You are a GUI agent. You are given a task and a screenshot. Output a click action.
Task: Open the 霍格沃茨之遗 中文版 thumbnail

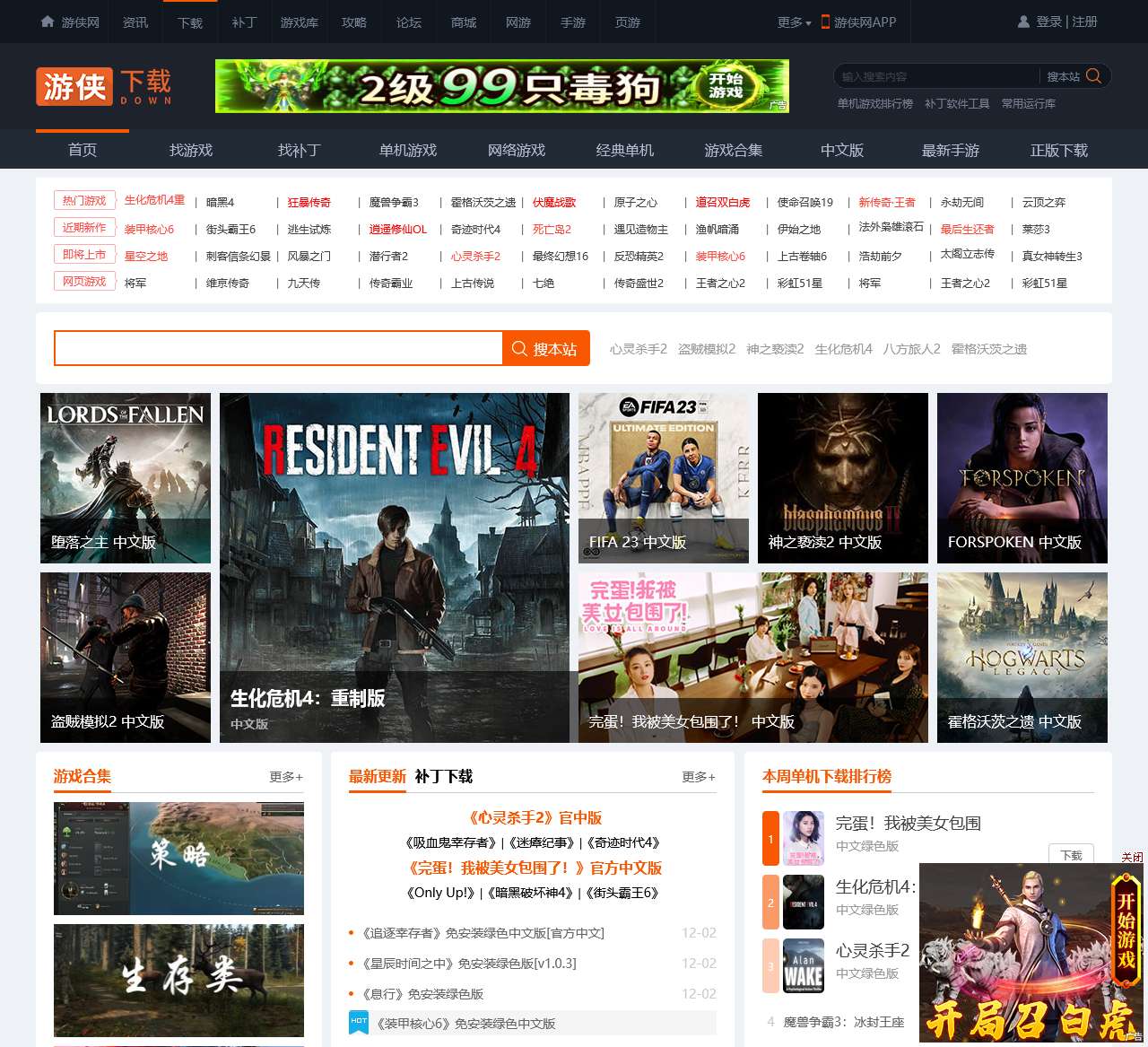[x=1022, y=658]
